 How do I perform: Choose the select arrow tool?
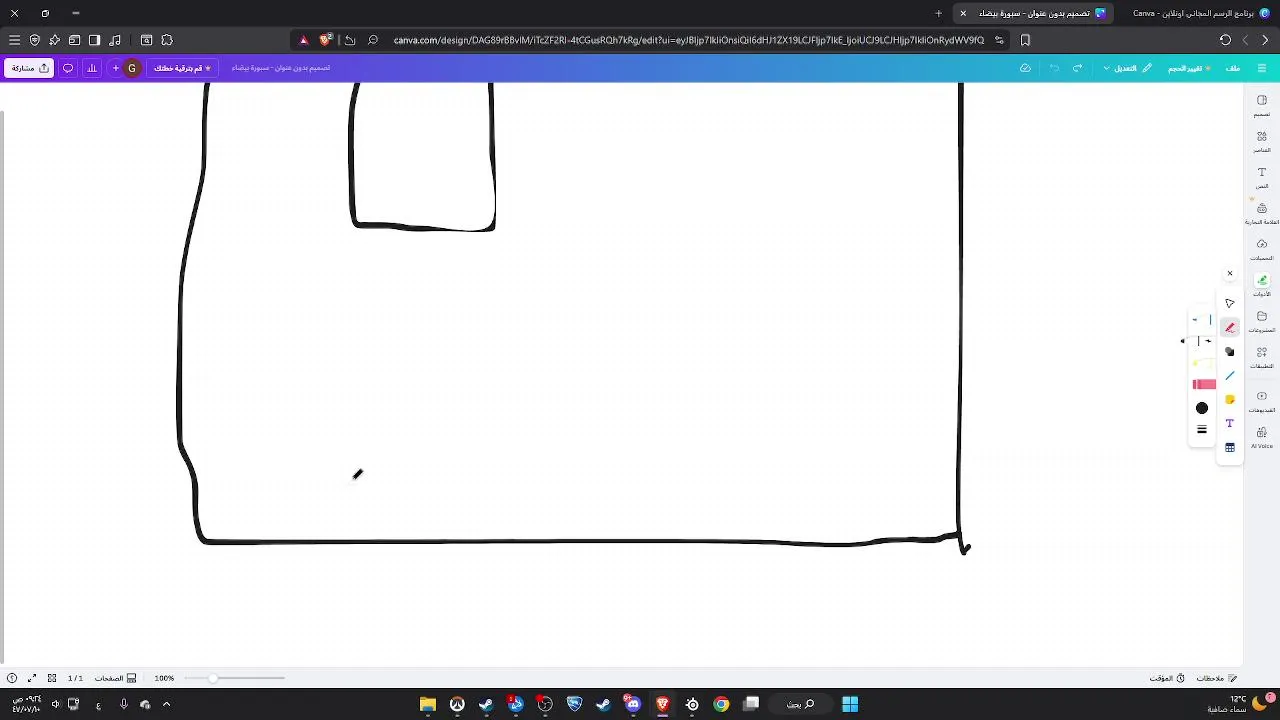point(1230,303)
